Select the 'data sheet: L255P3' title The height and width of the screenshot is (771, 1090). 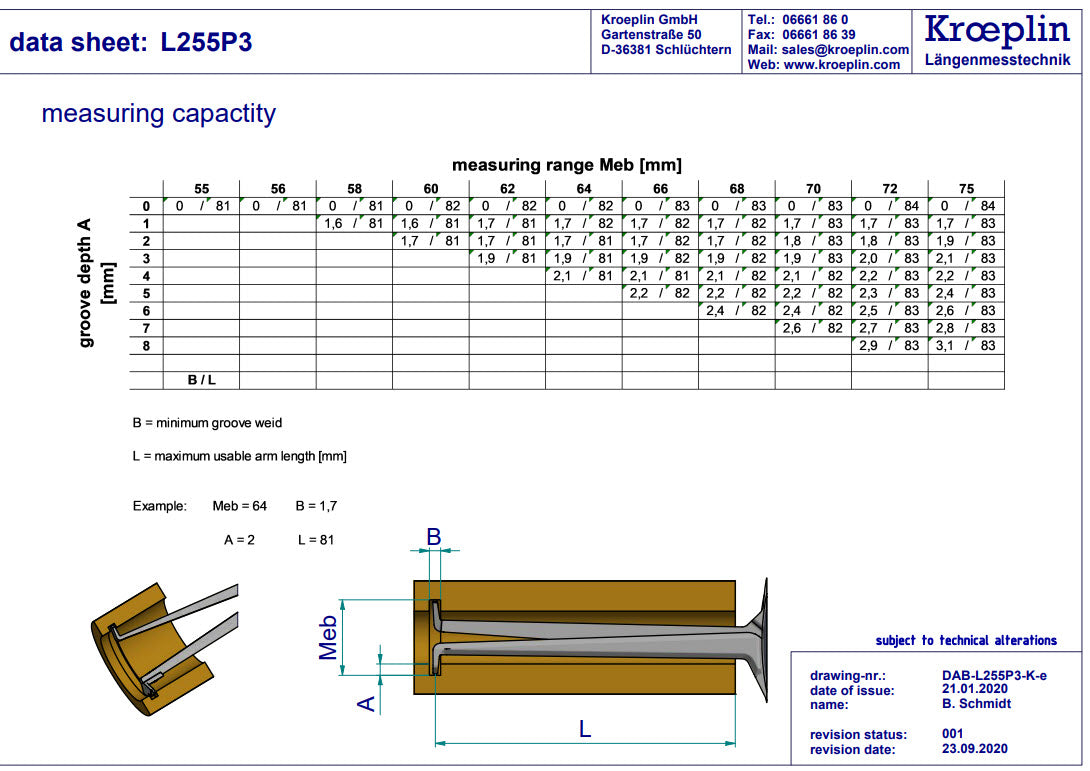131,43
